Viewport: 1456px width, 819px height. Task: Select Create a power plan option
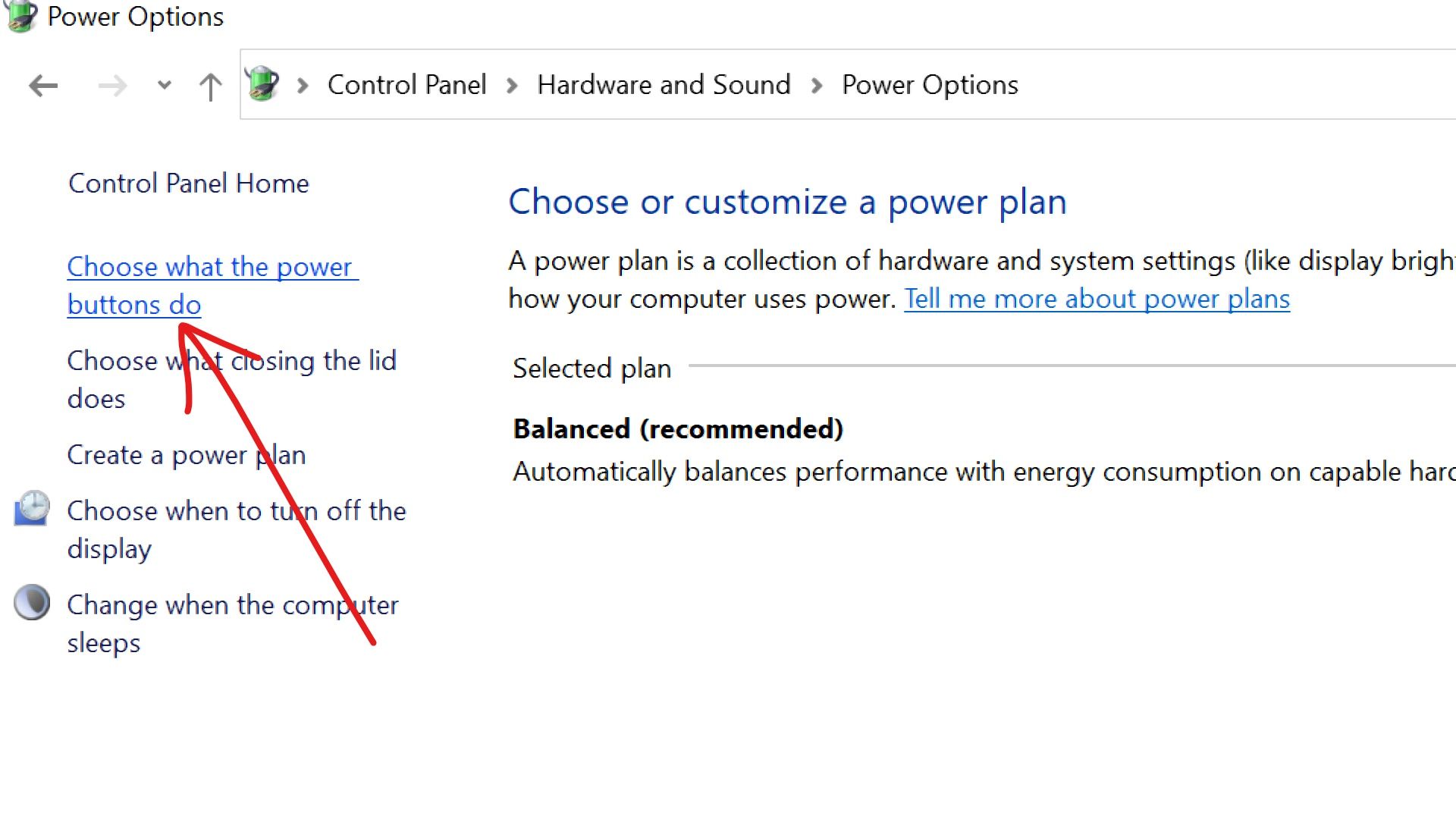coord(186,454)
